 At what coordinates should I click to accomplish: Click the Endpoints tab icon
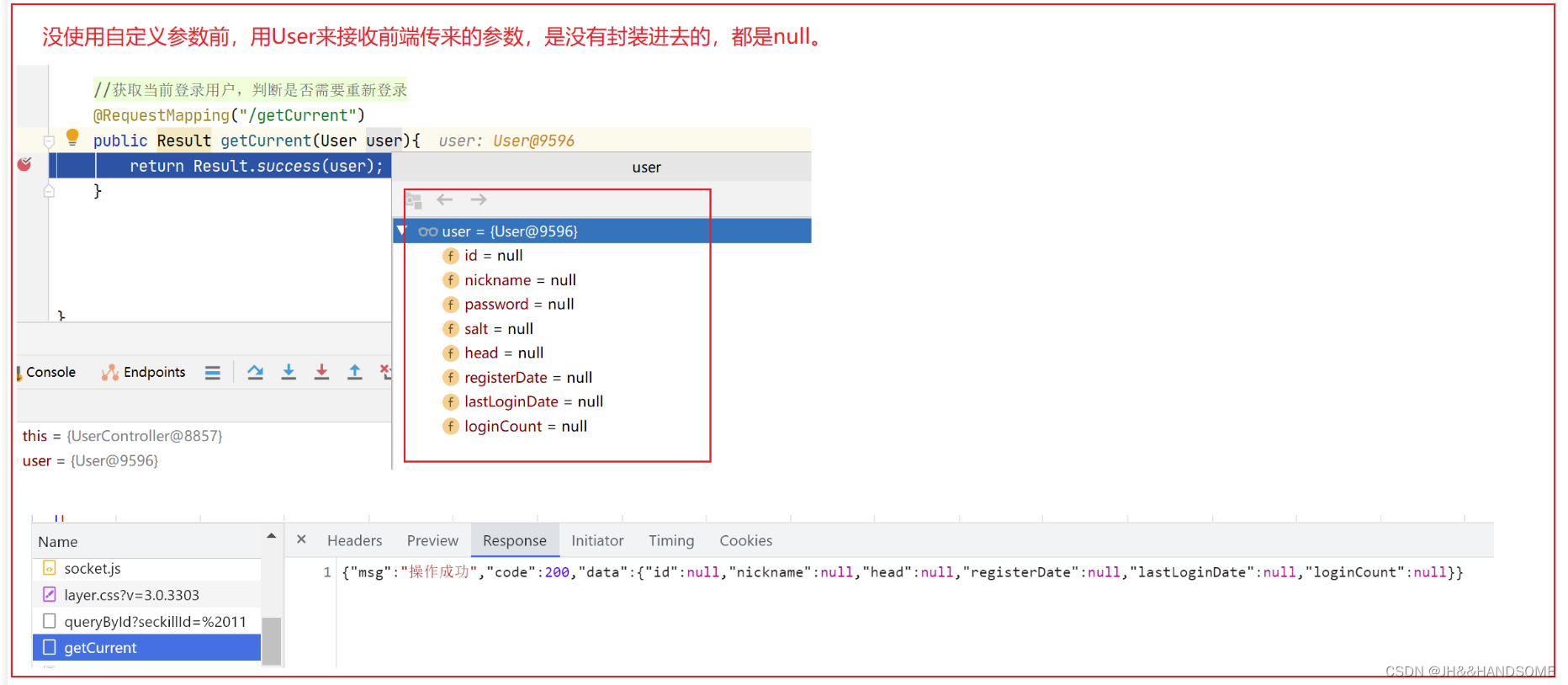point(109,372)
